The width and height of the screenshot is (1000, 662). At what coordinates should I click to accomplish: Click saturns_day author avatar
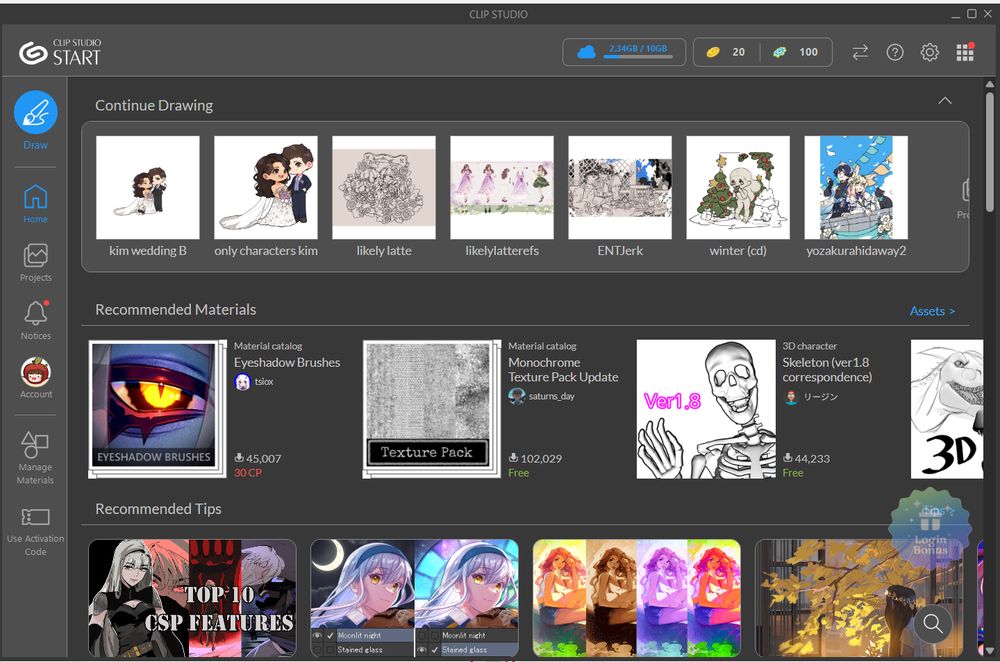pyautogui.click(x=517, y=397)
